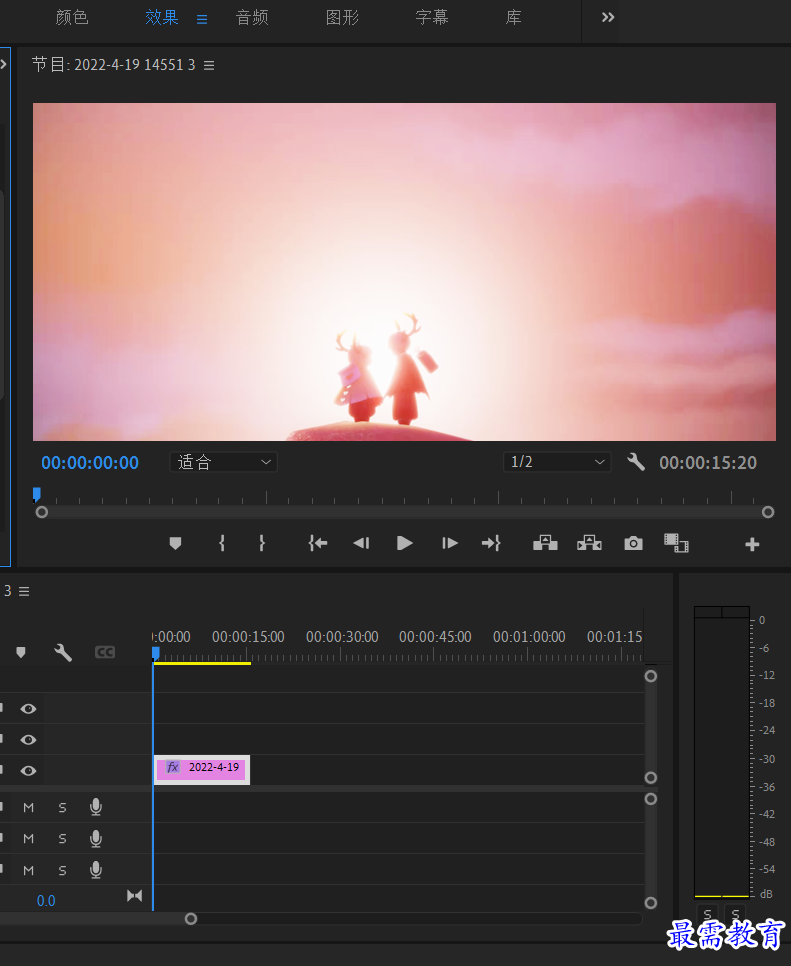Screen dimensions: 791x966
Task: Step back one frame
Action: pos(361,543)
